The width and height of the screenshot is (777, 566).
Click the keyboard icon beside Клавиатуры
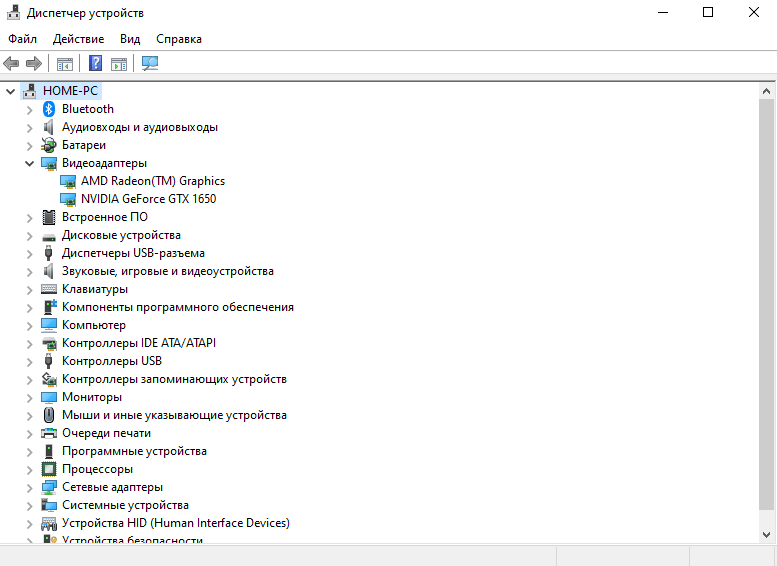[49, 289]
